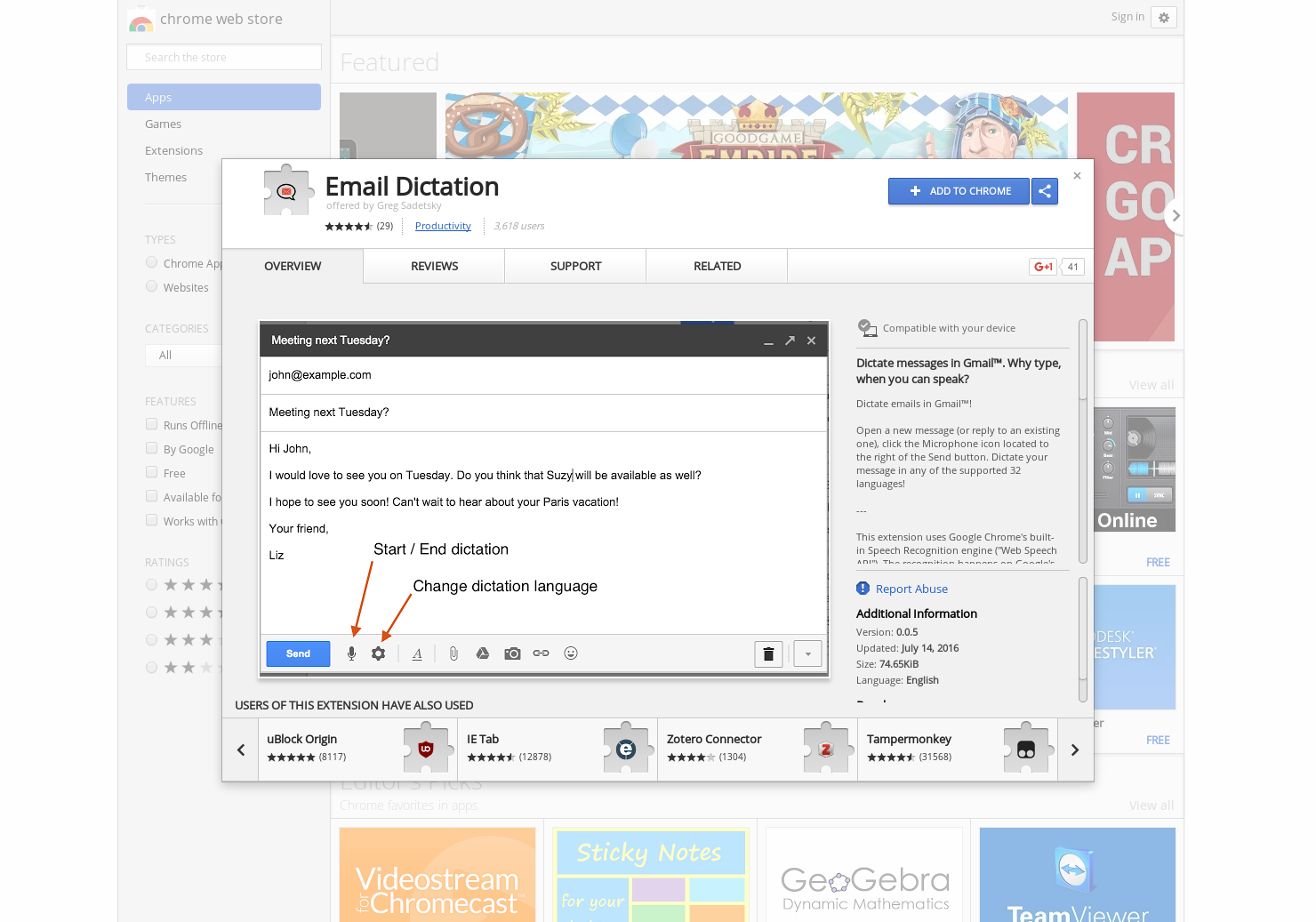
Task: Select the text formatting options icon
Action: point(417,653)
